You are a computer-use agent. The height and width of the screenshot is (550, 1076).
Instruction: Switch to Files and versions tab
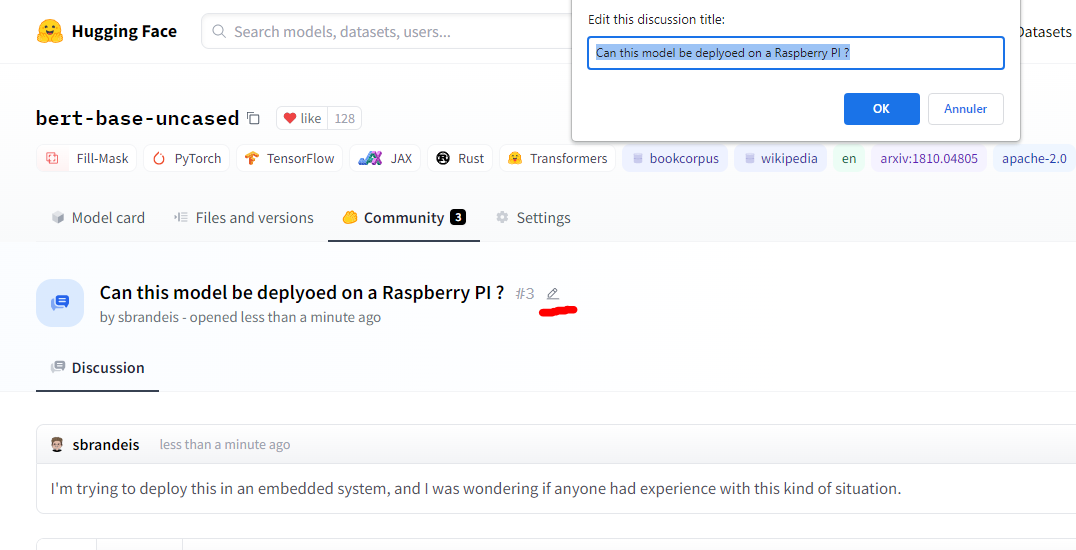(243, 218)
